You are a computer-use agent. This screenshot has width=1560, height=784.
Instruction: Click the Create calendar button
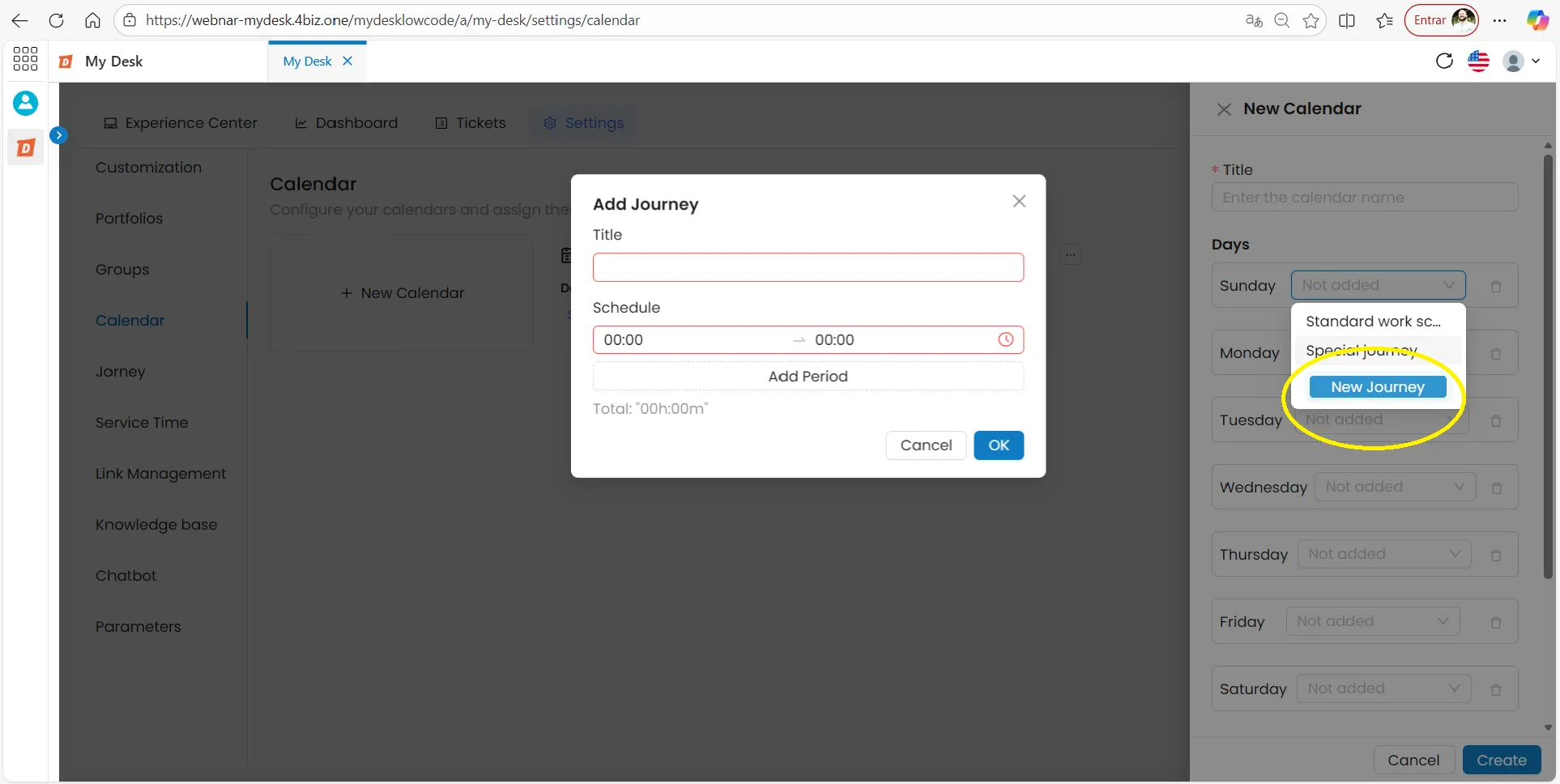click(1501, 760)
